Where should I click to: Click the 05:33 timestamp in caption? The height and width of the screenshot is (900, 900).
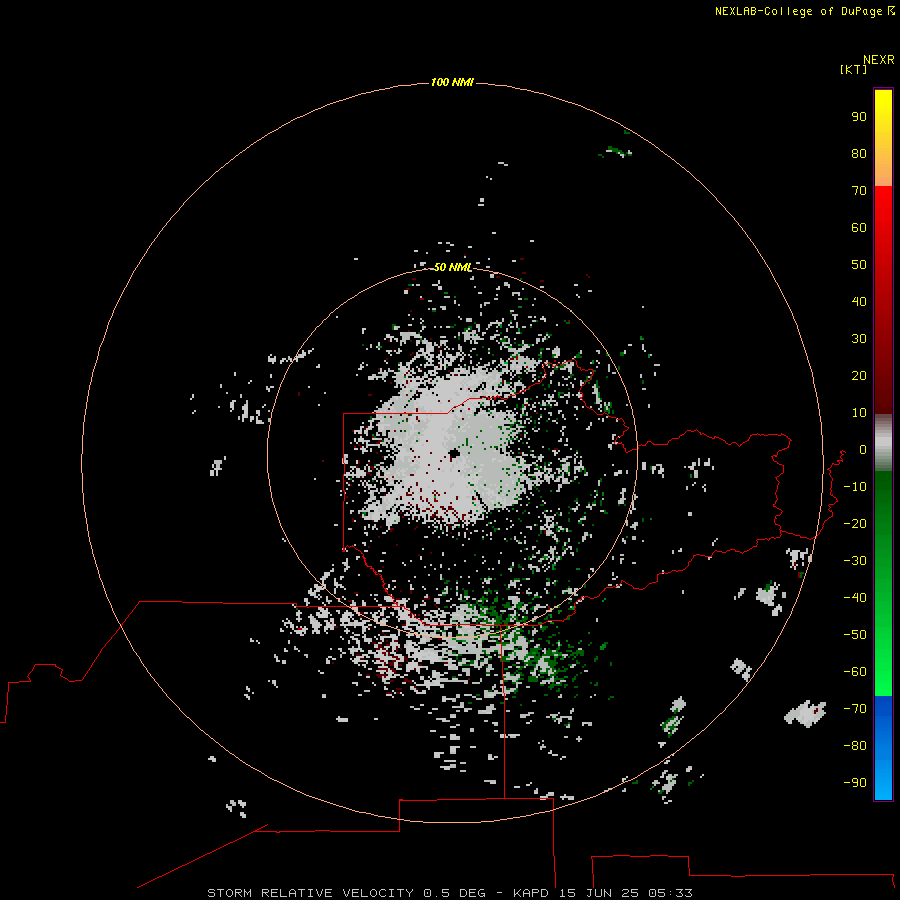tap(670, 893)
